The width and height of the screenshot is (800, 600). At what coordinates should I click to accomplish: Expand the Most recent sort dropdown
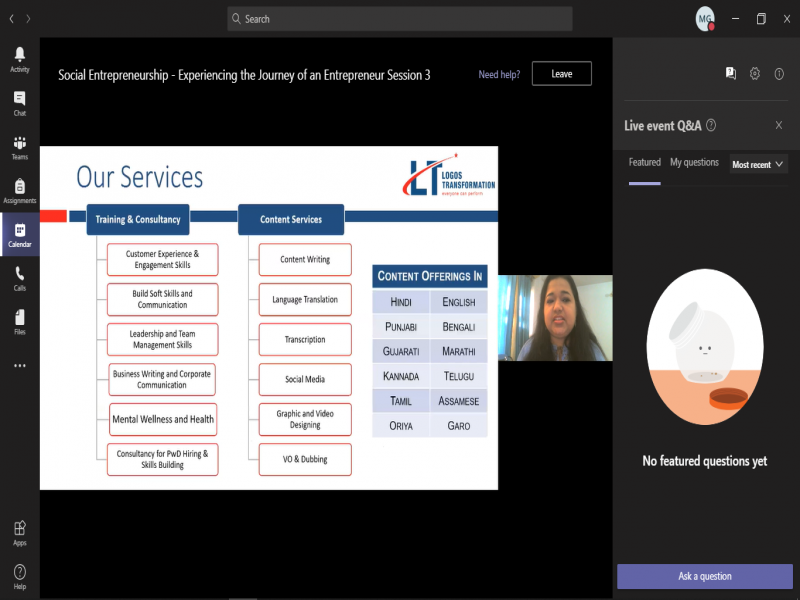(758, 164)
